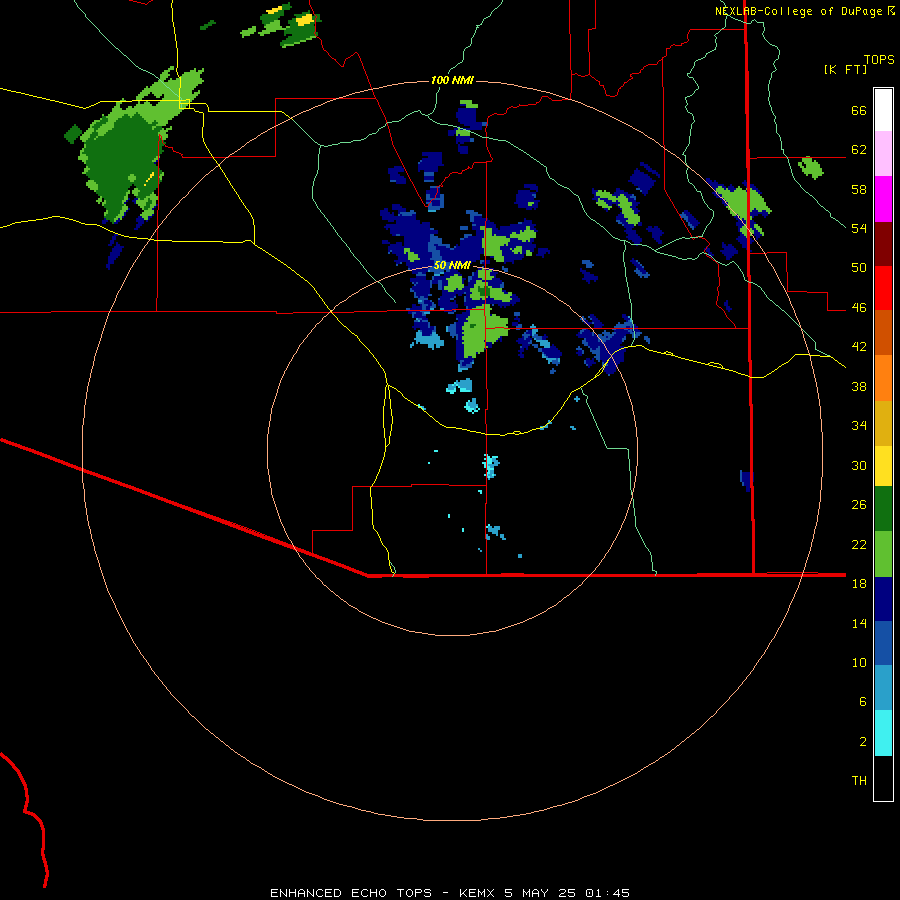Viewport: 900px width, 900px height.
Task: Select the legend value 62
Action: click(x=859, y=150)
